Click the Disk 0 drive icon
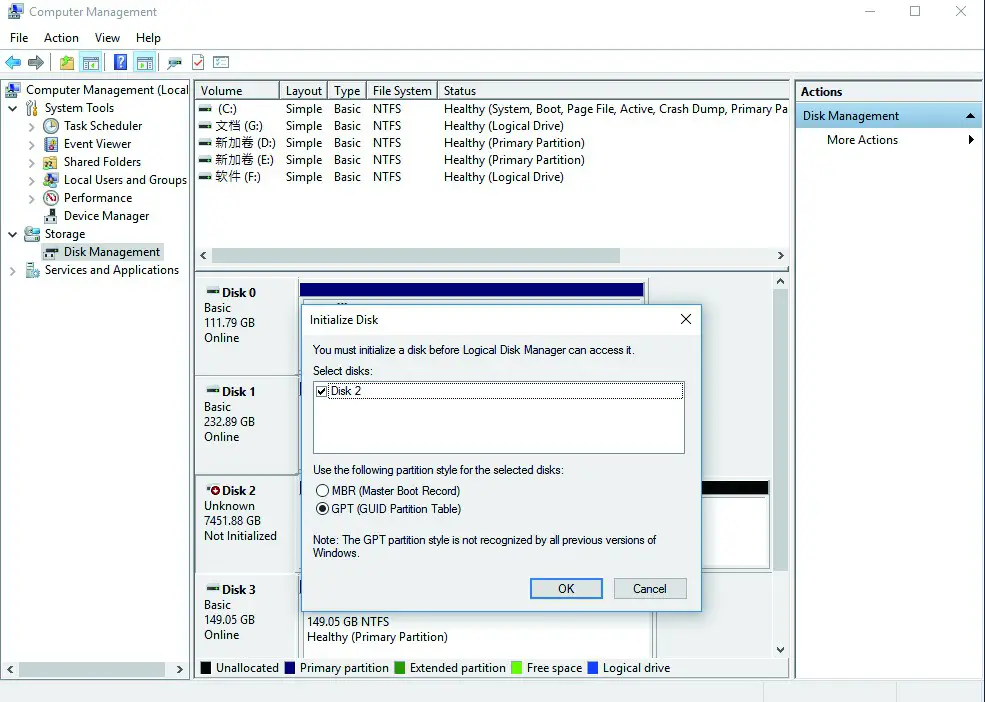 pos(213,292)
